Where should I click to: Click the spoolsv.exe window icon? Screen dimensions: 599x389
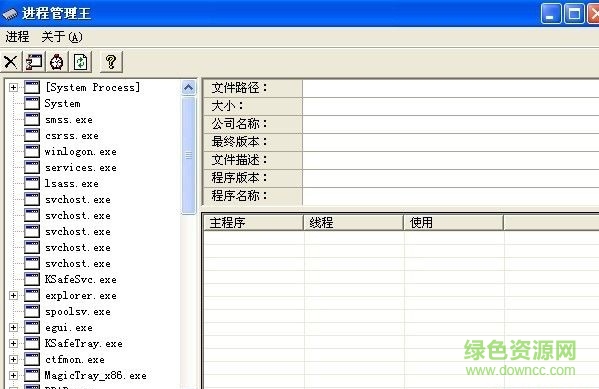click(32, 311)
